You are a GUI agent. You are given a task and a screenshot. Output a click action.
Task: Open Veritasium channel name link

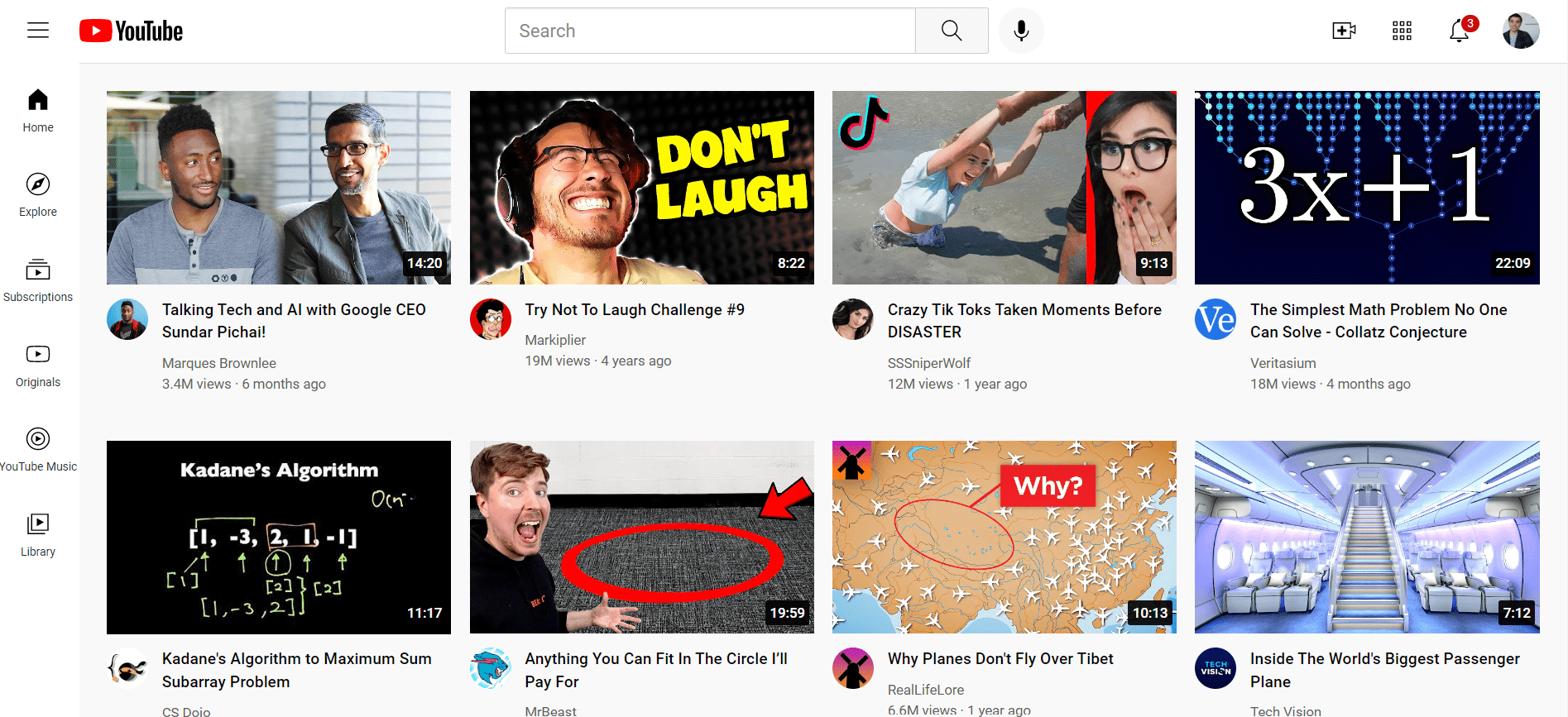coord(1283,363)
